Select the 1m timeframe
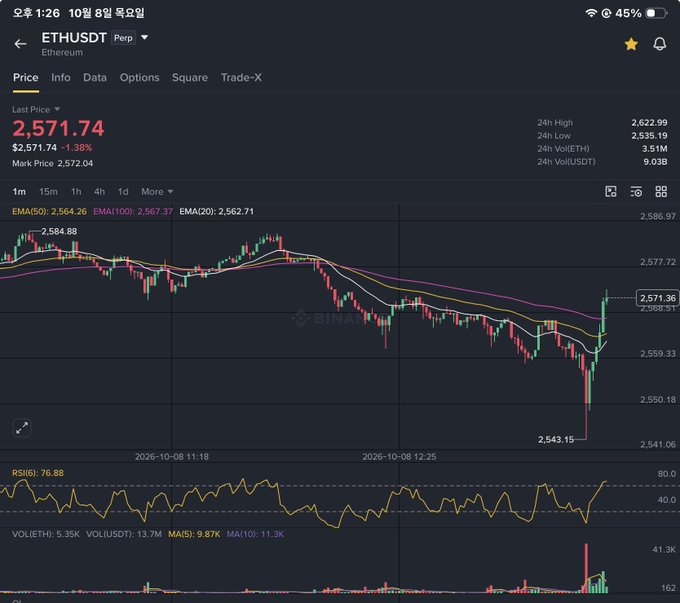Image resolution: width=680 pixels, height=603 pixels. point(19,192)
